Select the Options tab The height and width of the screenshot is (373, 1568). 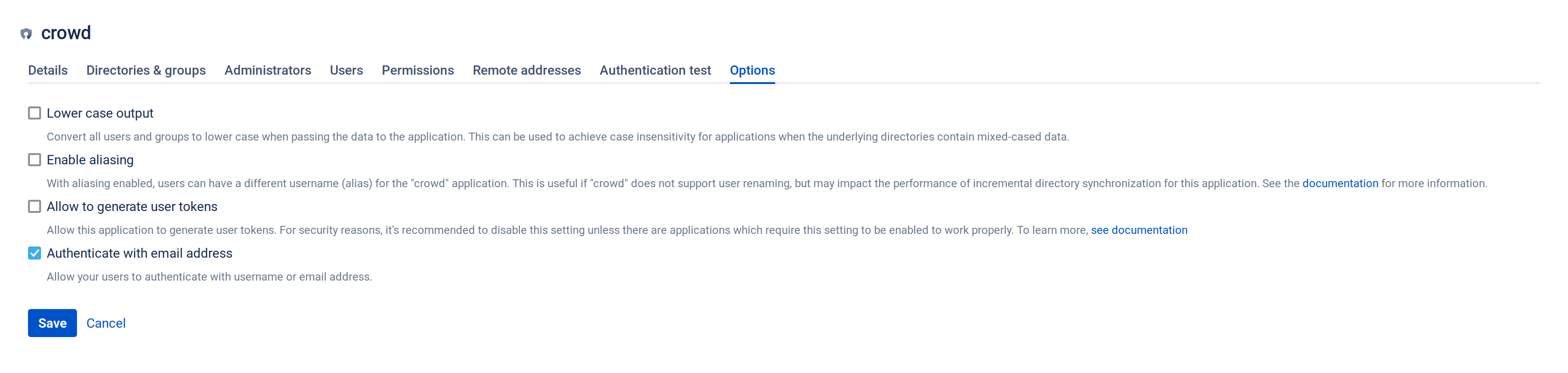point(752,70)
